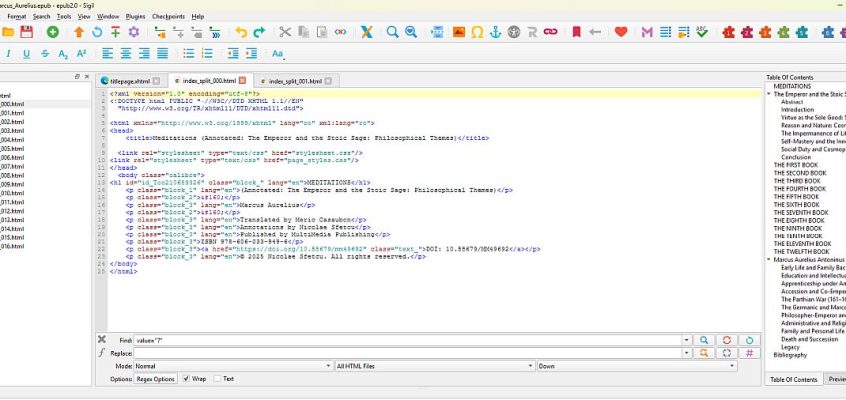Viewport: 846px width, 400px height.
Task: Open the Replace history dropdown arrow
Action: (686, 353)
